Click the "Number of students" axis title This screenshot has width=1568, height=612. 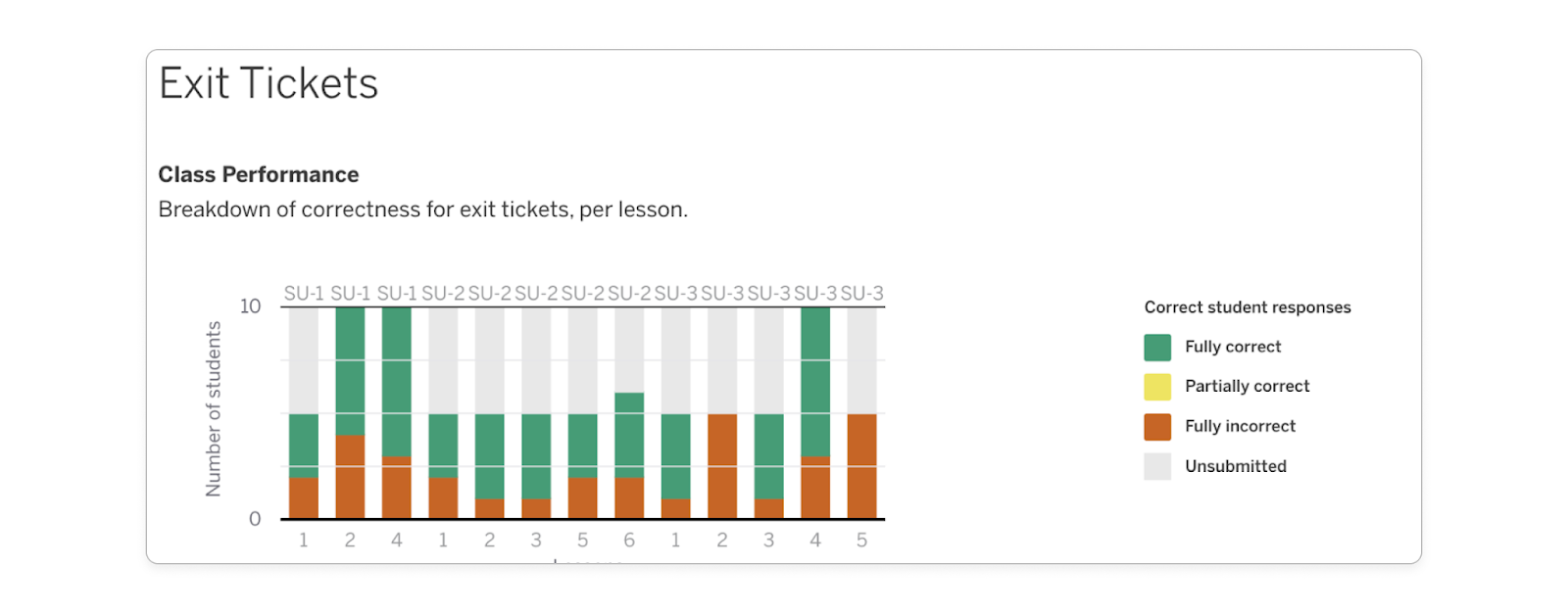(214, 409)
